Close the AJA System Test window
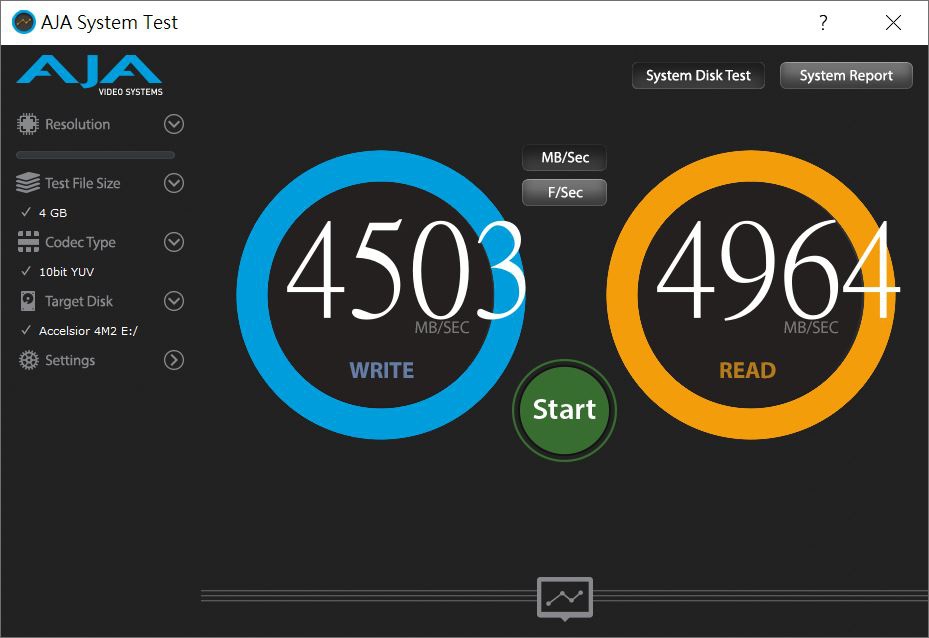 pos(893,23)
